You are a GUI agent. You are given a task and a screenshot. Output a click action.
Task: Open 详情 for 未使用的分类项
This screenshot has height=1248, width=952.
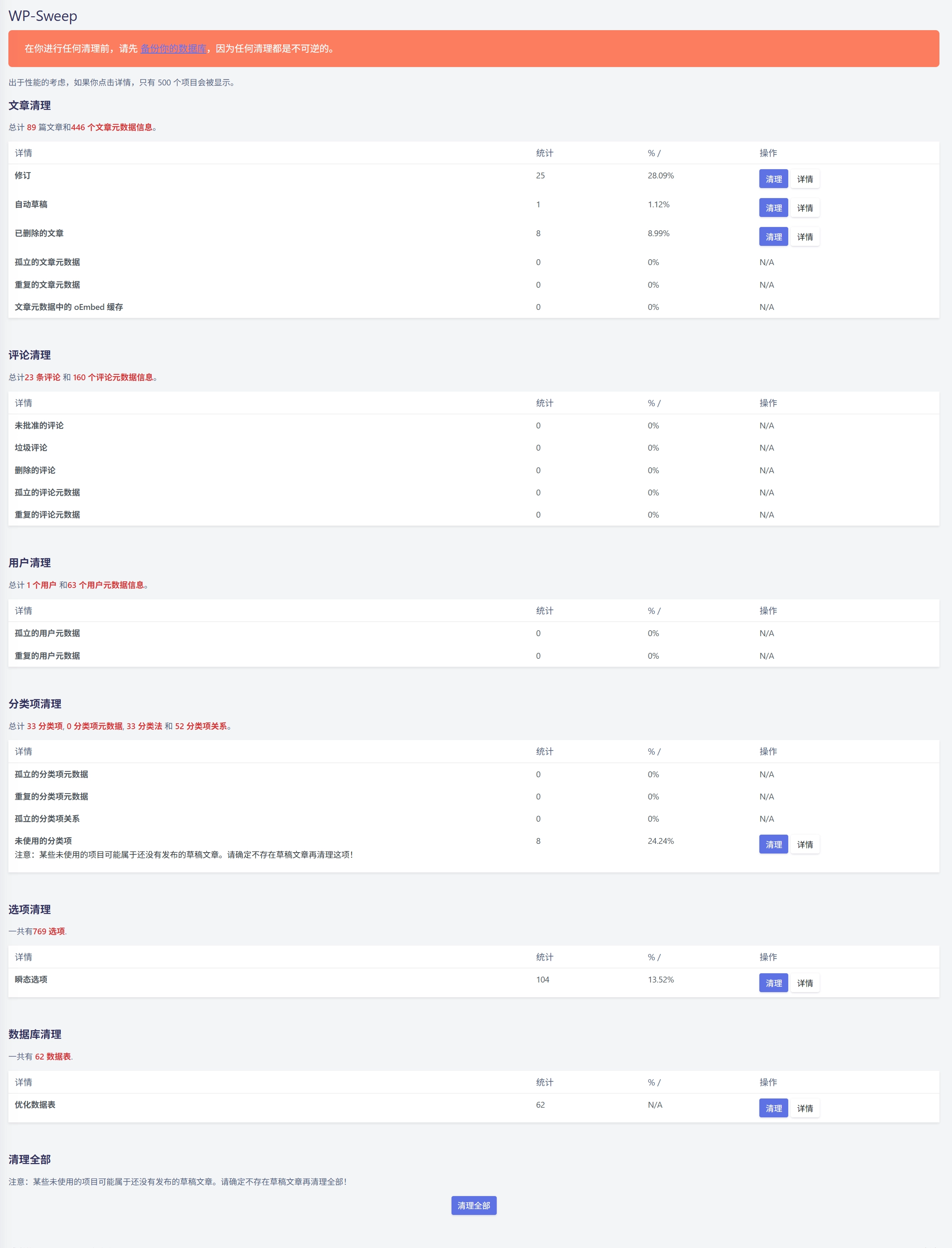click(805, 844)
